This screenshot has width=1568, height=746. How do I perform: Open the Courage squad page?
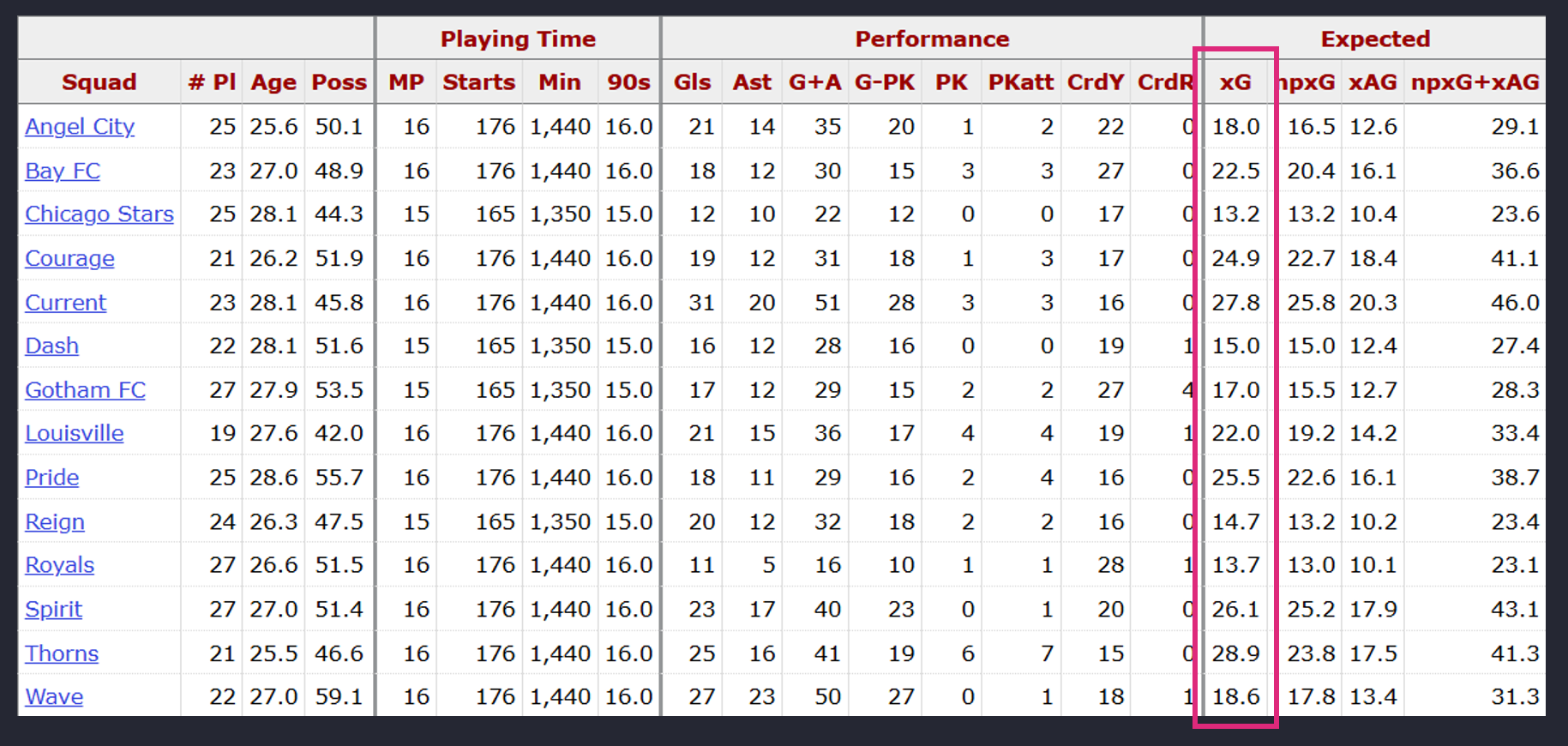[x=69, y=258]
